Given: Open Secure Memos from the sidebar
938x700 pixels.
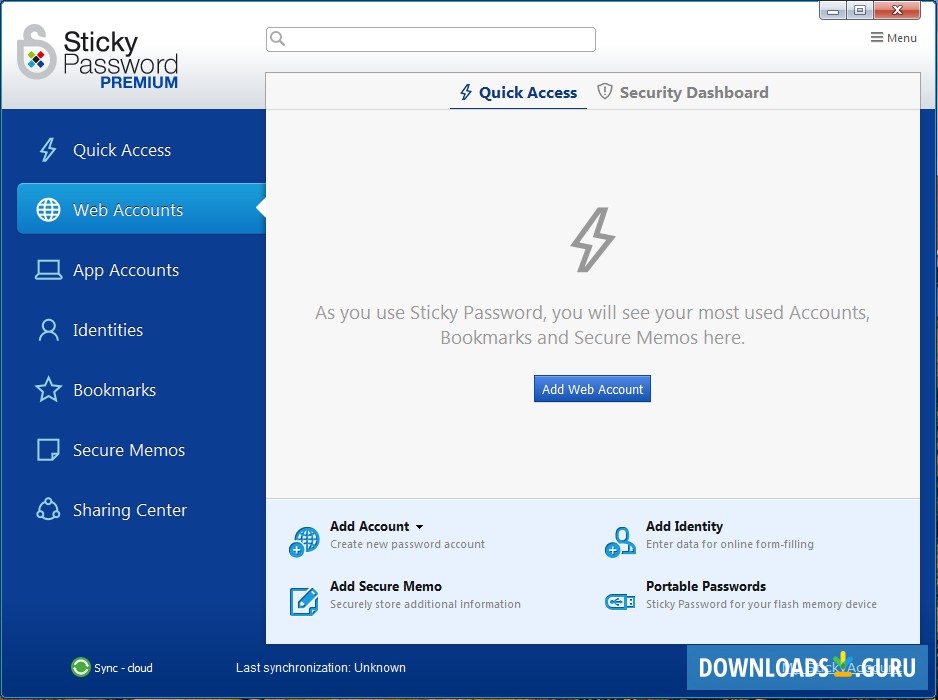Looking at the screenshot, I should [130, 450].
